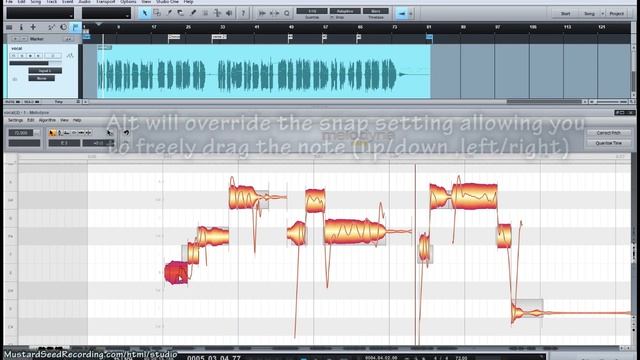
Task: Click Melodyne undo arrow icon
Action: coord(126,133)
